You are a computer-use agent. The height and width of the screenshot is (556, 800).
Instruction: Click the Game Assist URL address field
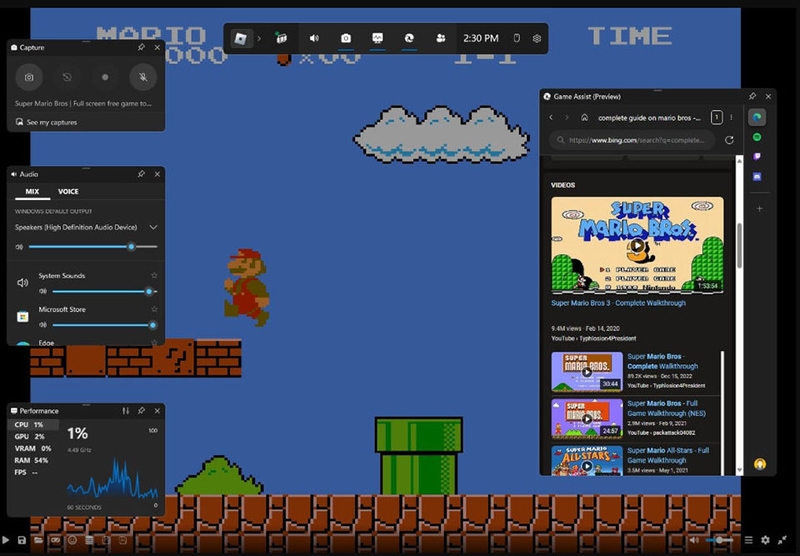pos(635,140)
